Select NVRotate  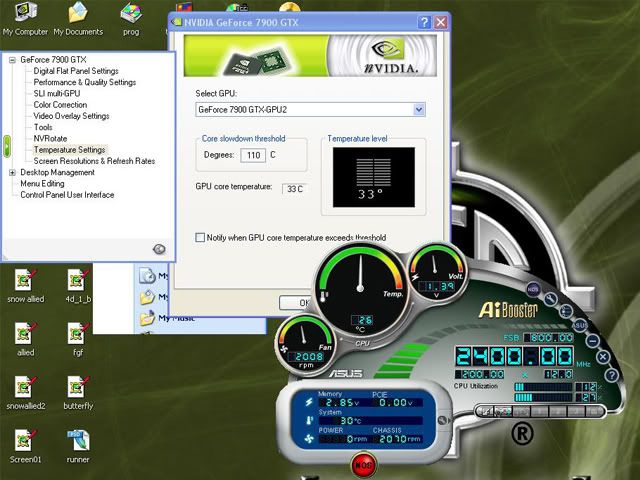(x=50, y=138)
